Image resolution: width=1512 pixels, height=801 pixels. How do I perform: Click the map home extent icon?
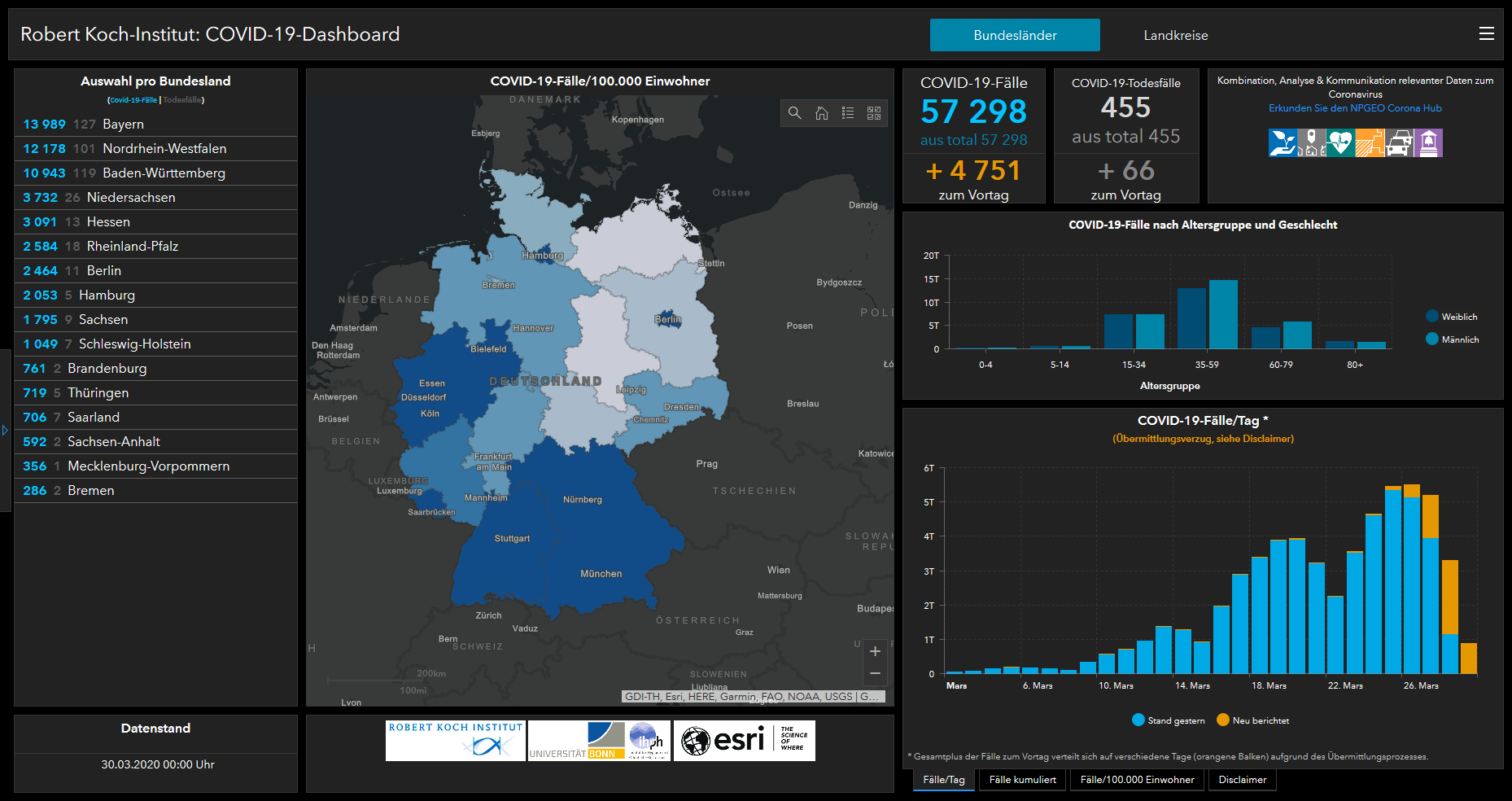pos(822,113)
